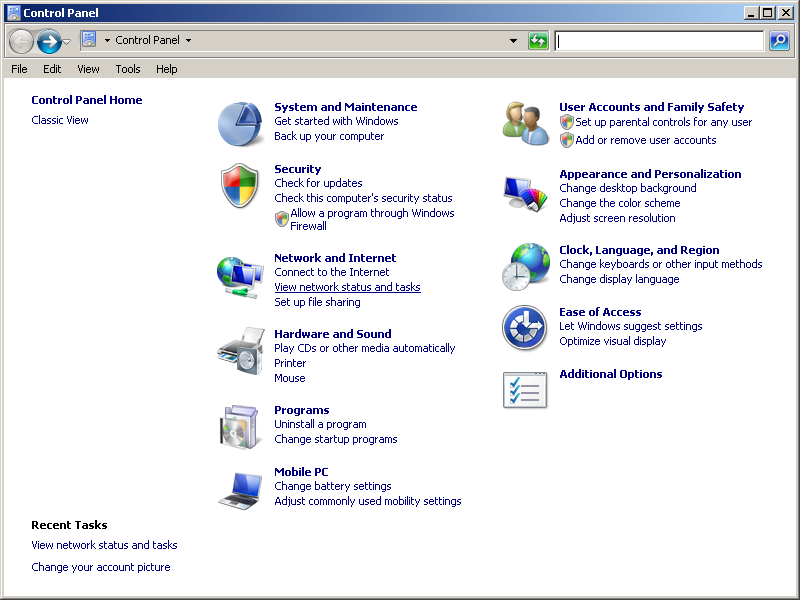This screenshot has height=600, width=800.
Task: Click the Mobile PC laptop icon
Action: (240, 491)
